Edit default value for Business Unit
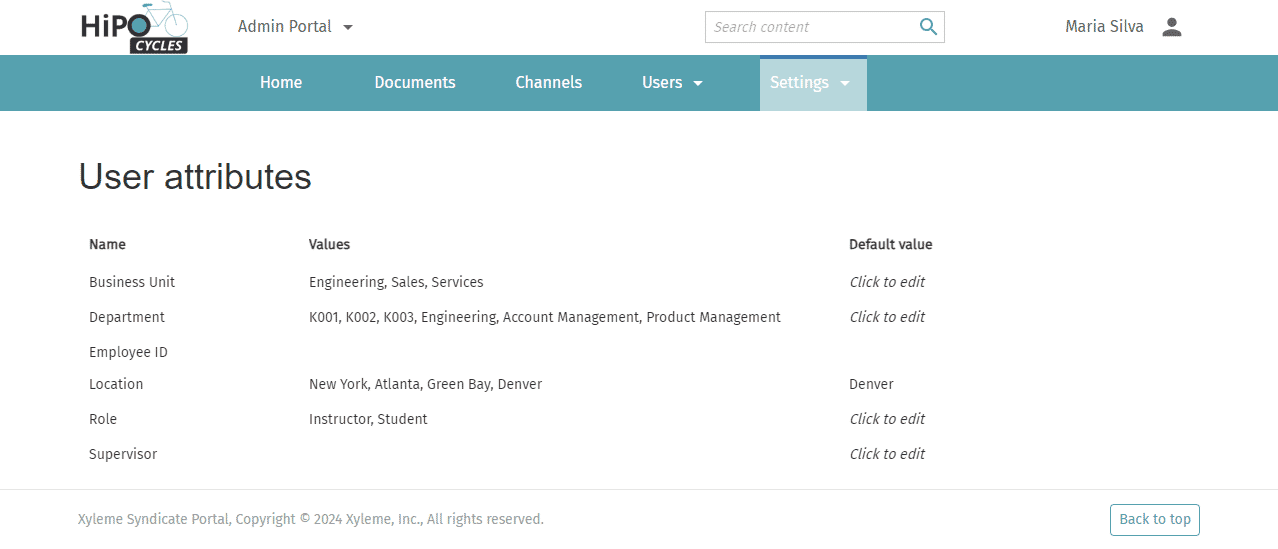 886,282
